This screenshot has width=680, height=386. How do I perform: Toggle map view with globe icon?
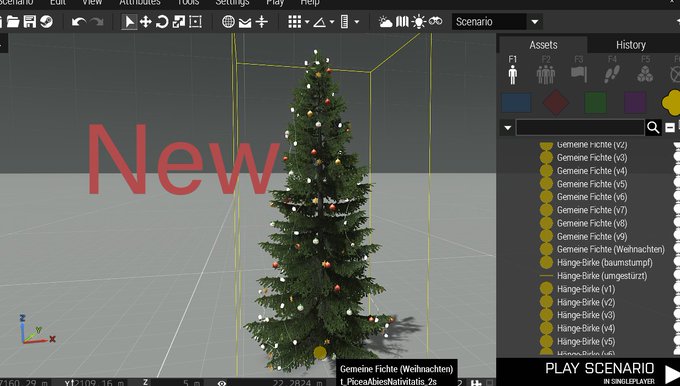(x=228, y=22)
